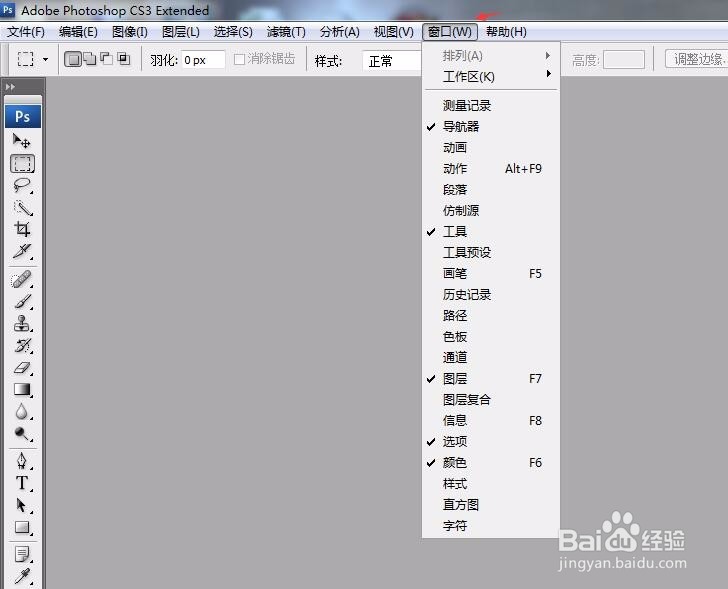Screen dimensions: 728x589
Task: Click the Ps logo atop toolbox
Action: (23, 117)
